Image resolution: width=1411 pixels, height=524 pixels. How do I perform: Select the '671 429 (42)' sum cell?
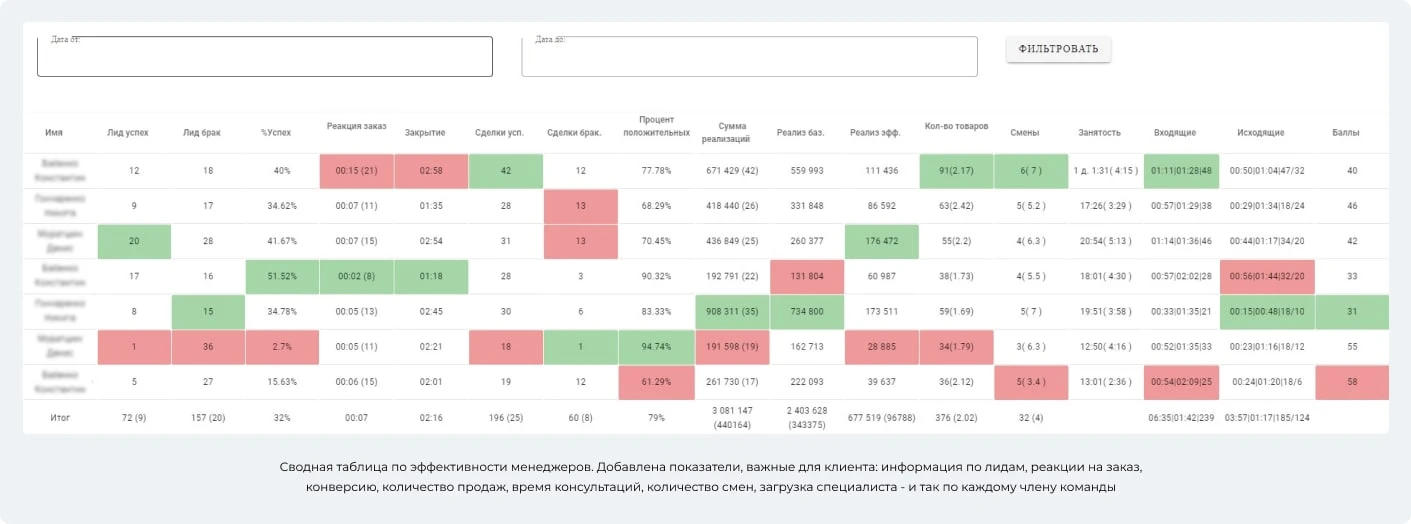pos(732,171)
